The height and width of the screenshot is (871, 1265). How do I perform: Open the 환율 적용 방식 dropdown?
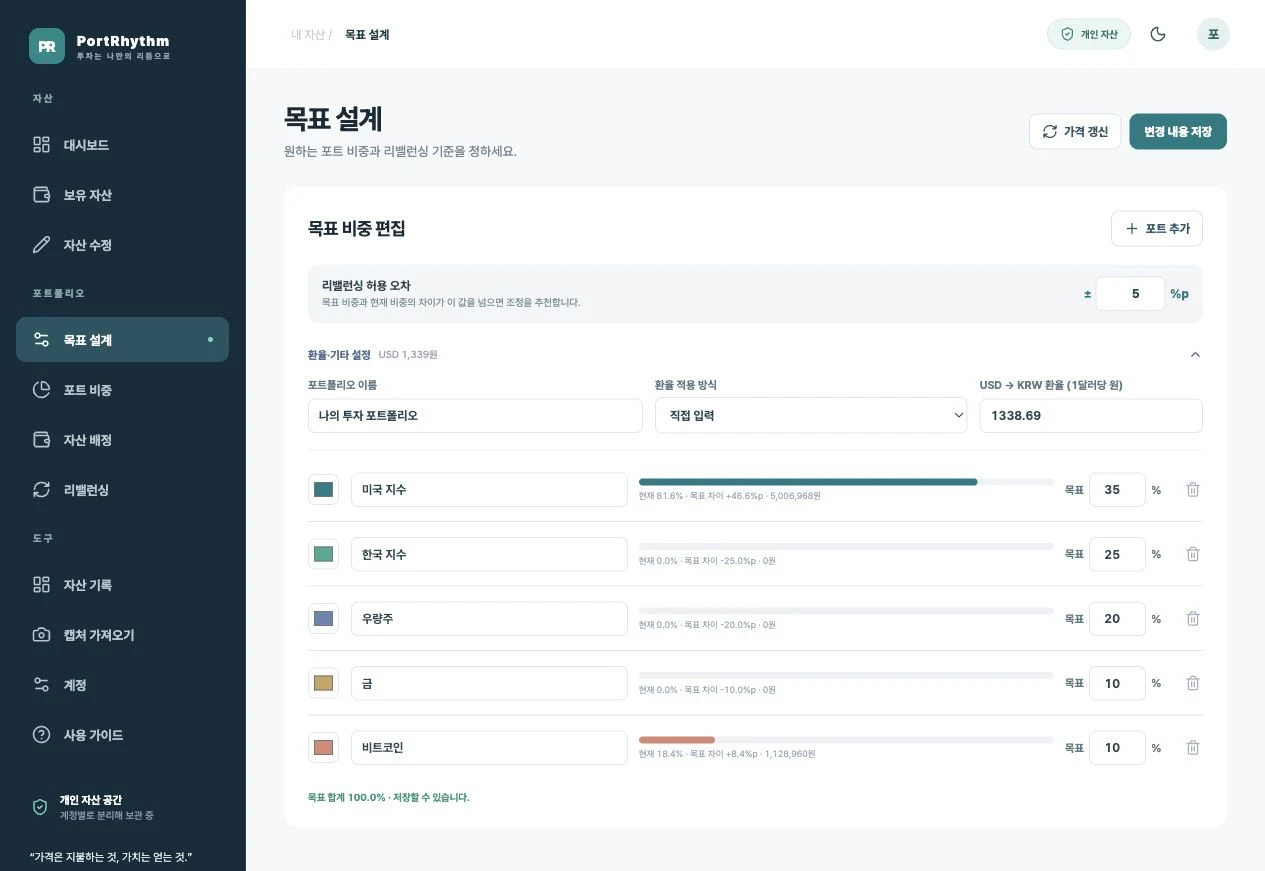click(x=811, y=416)
